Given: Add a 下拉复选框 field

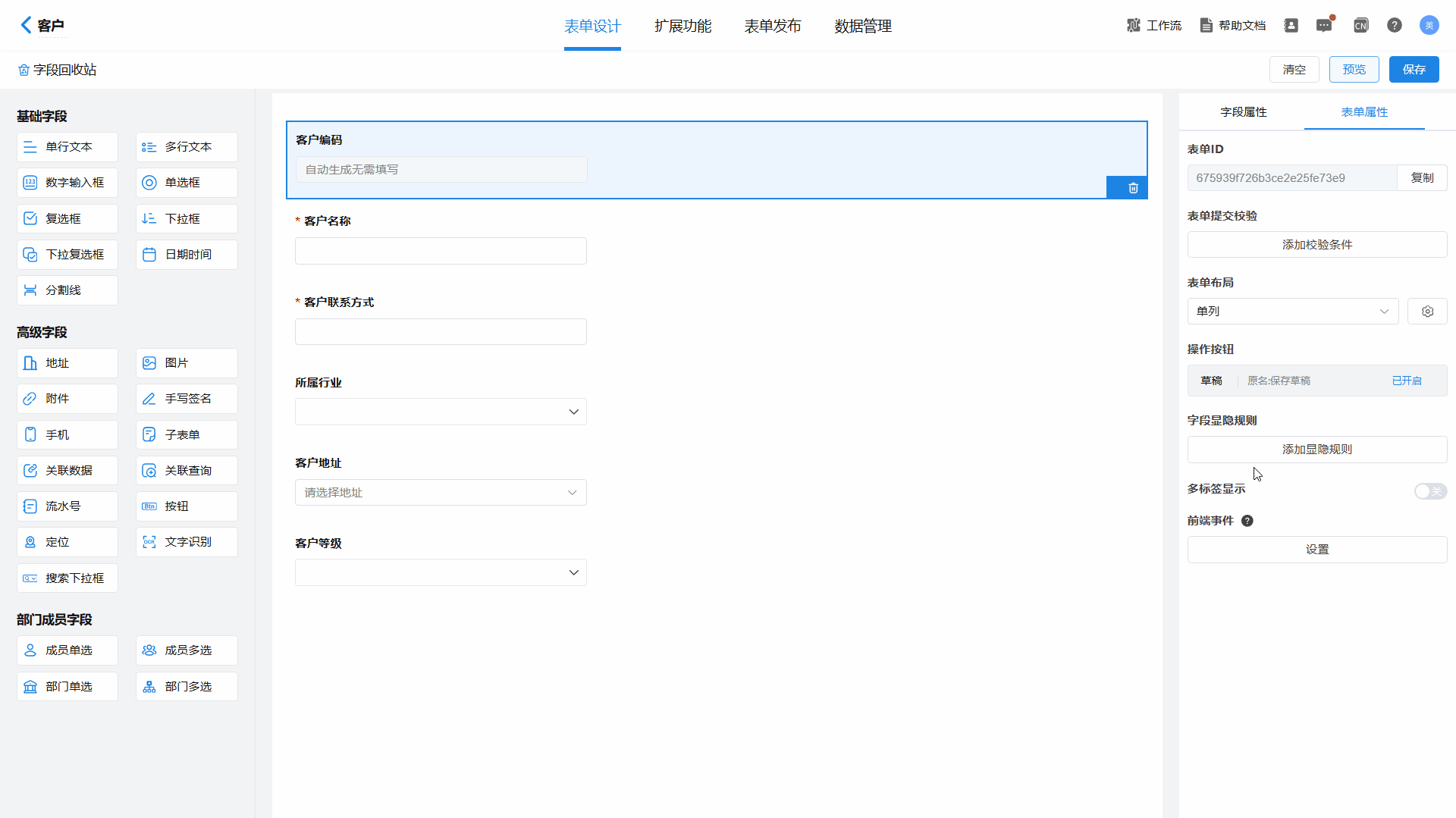Looking at the screenshot, I should (67, 255).
